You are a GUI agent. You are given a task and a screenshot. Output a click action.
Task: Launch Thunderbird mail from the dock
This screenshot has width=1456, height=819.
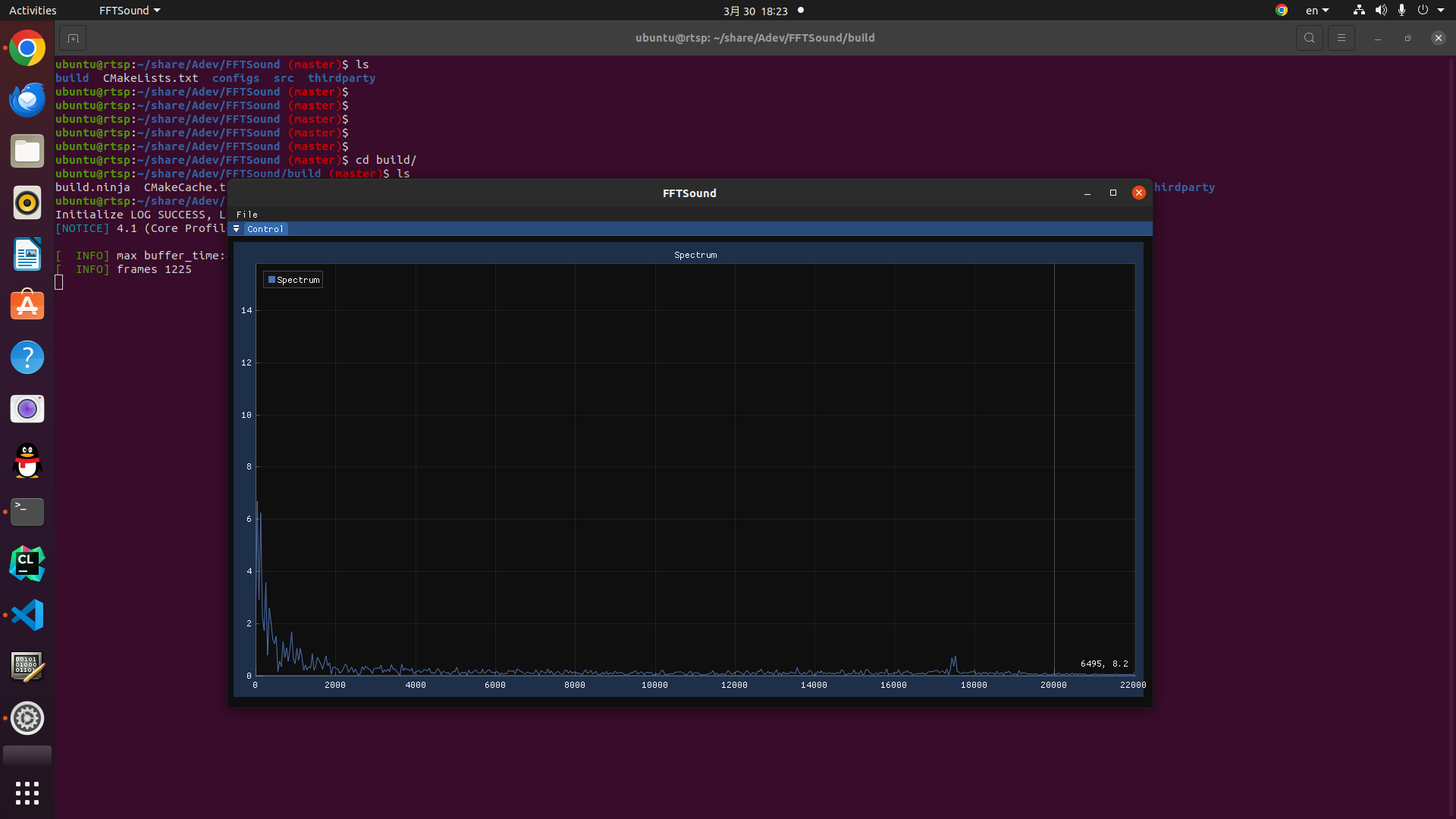tap(27, 100)
